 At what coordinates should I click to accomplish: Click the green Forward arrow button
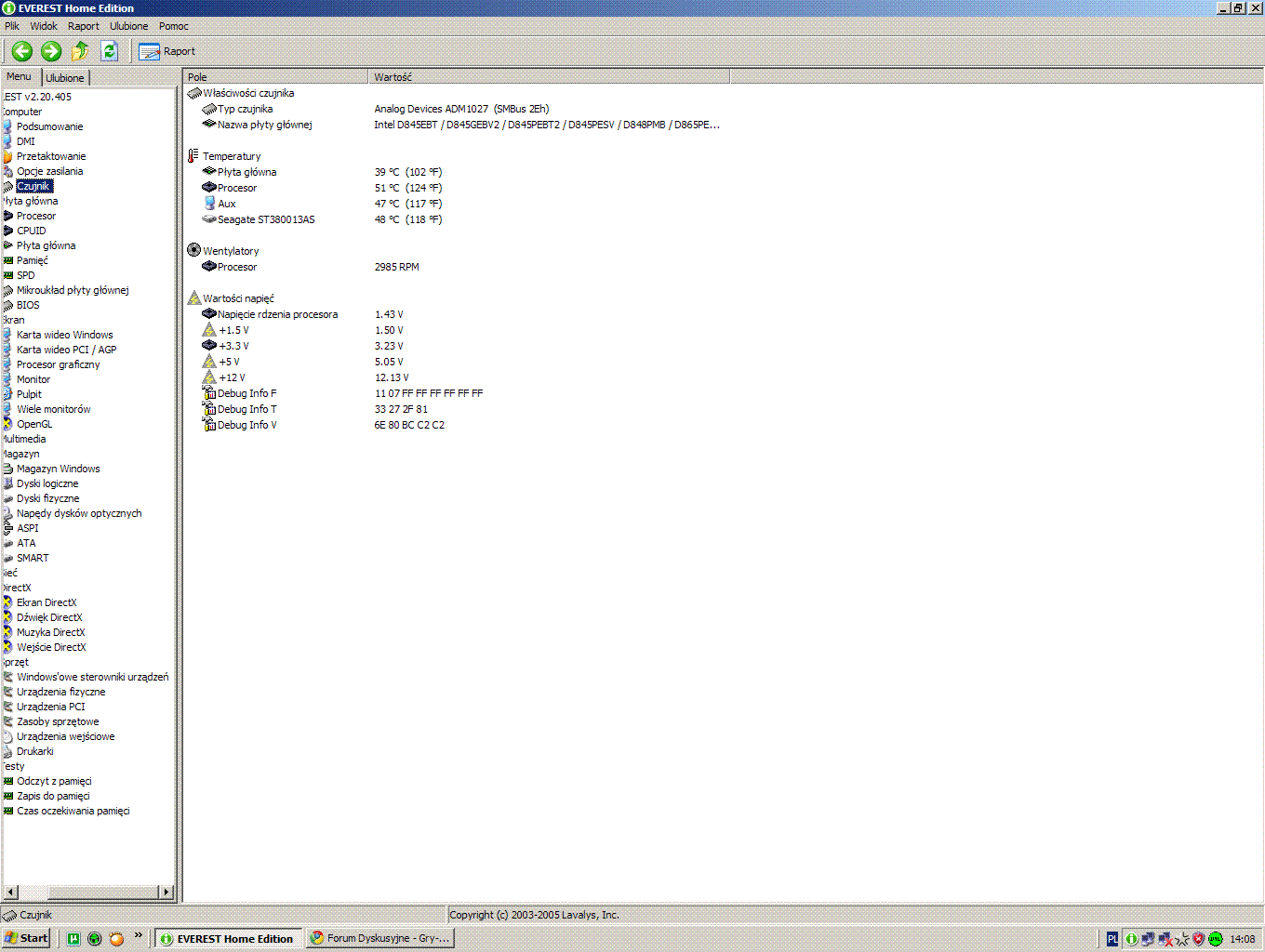(51, 51)
